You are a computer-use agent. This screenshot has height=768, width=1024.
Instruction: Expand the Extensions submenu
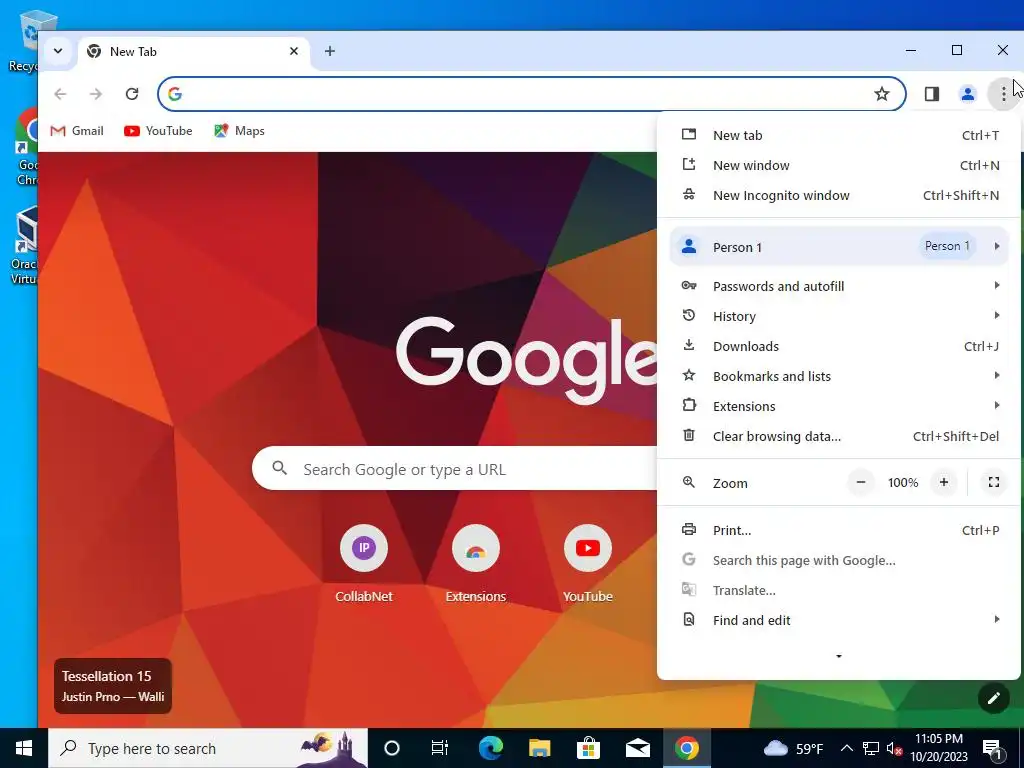(x=839, y=406)
